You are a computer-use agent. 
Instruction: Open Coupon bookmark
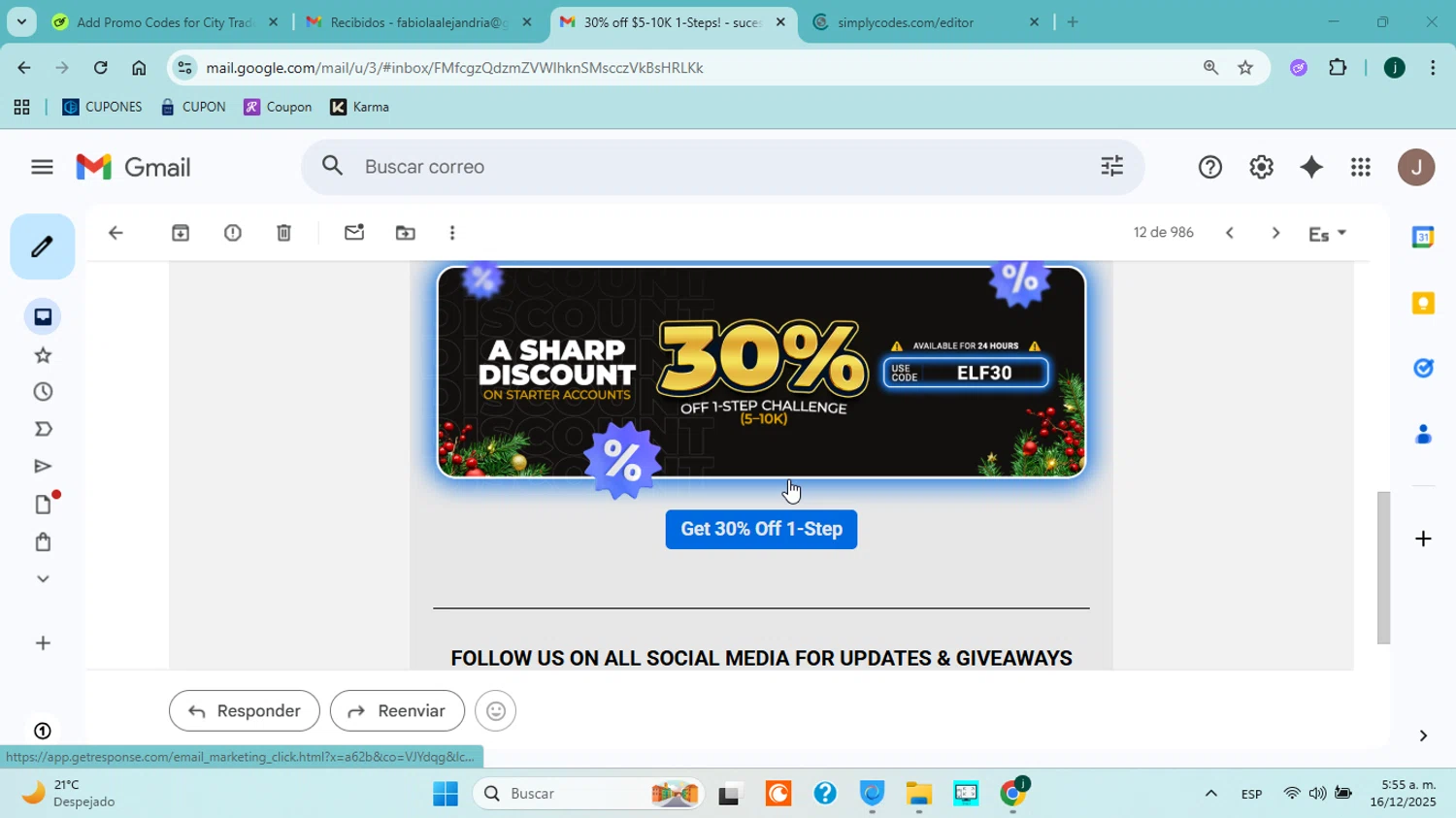point(278,107)
